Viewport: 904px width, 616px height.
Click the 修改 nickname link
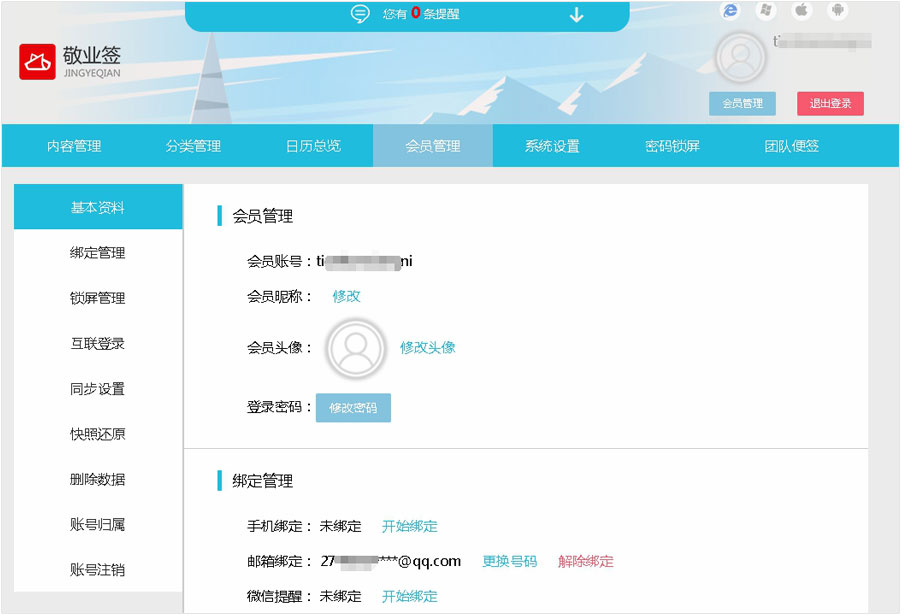[346, 296]
